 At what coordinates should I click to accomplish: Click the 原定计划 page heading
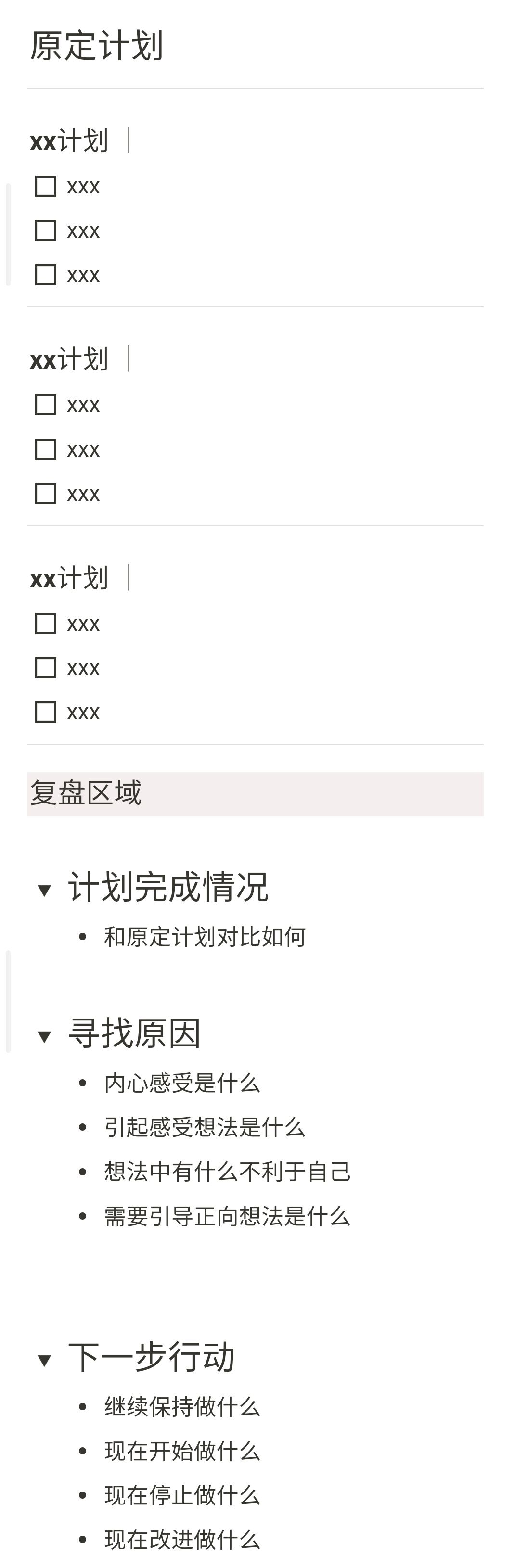(97, 46)
